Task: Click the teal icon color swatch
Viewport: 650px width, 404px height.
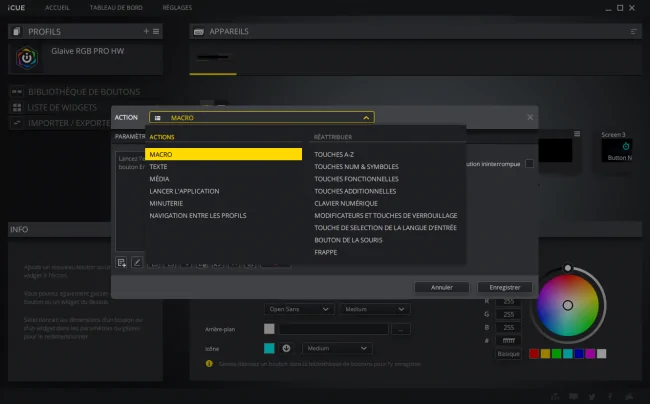Action: (x=269, y=348)
